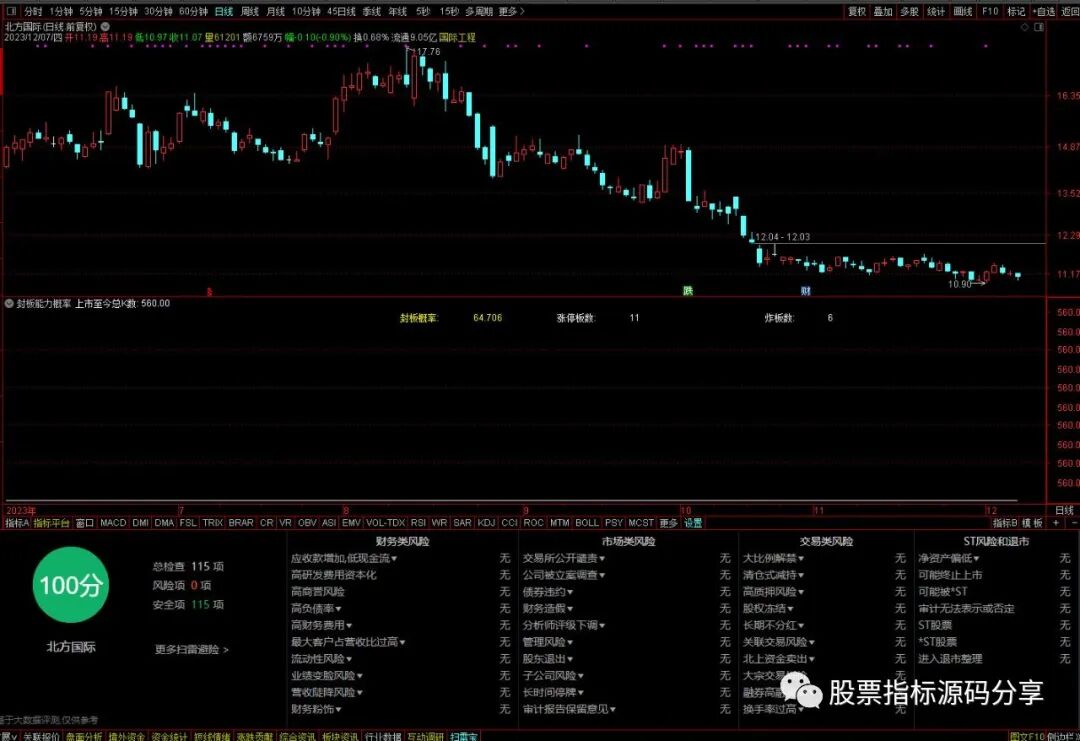Switch to 指标A tab
Image resolution: width=1080 pixels, height=741 pixels.
coord(17,523)
